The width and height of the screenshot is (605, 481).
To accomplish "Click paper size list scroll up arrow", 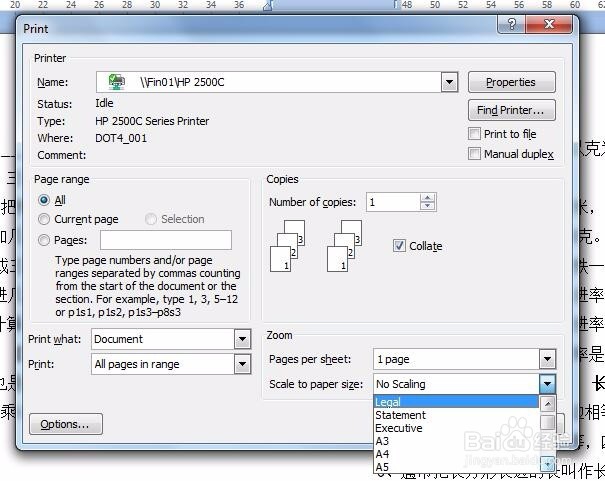I will click(x=548, y=403).
